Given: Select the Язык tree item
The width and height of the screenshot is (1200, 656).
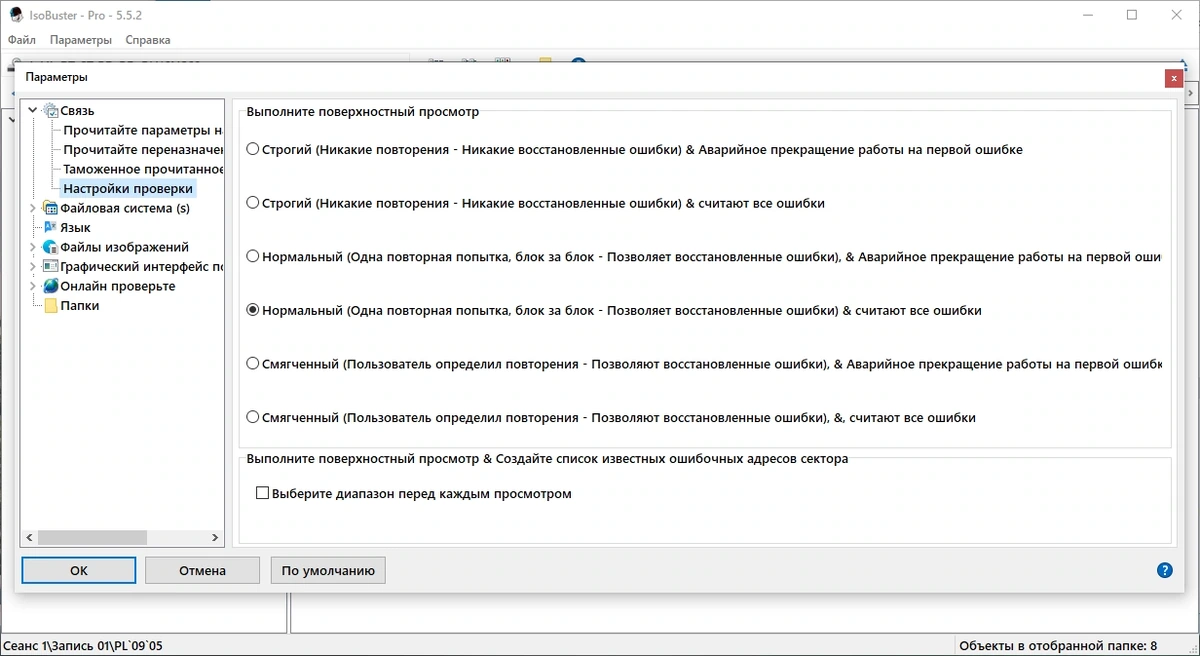Looking at the screenshot, I should point(75,228).
